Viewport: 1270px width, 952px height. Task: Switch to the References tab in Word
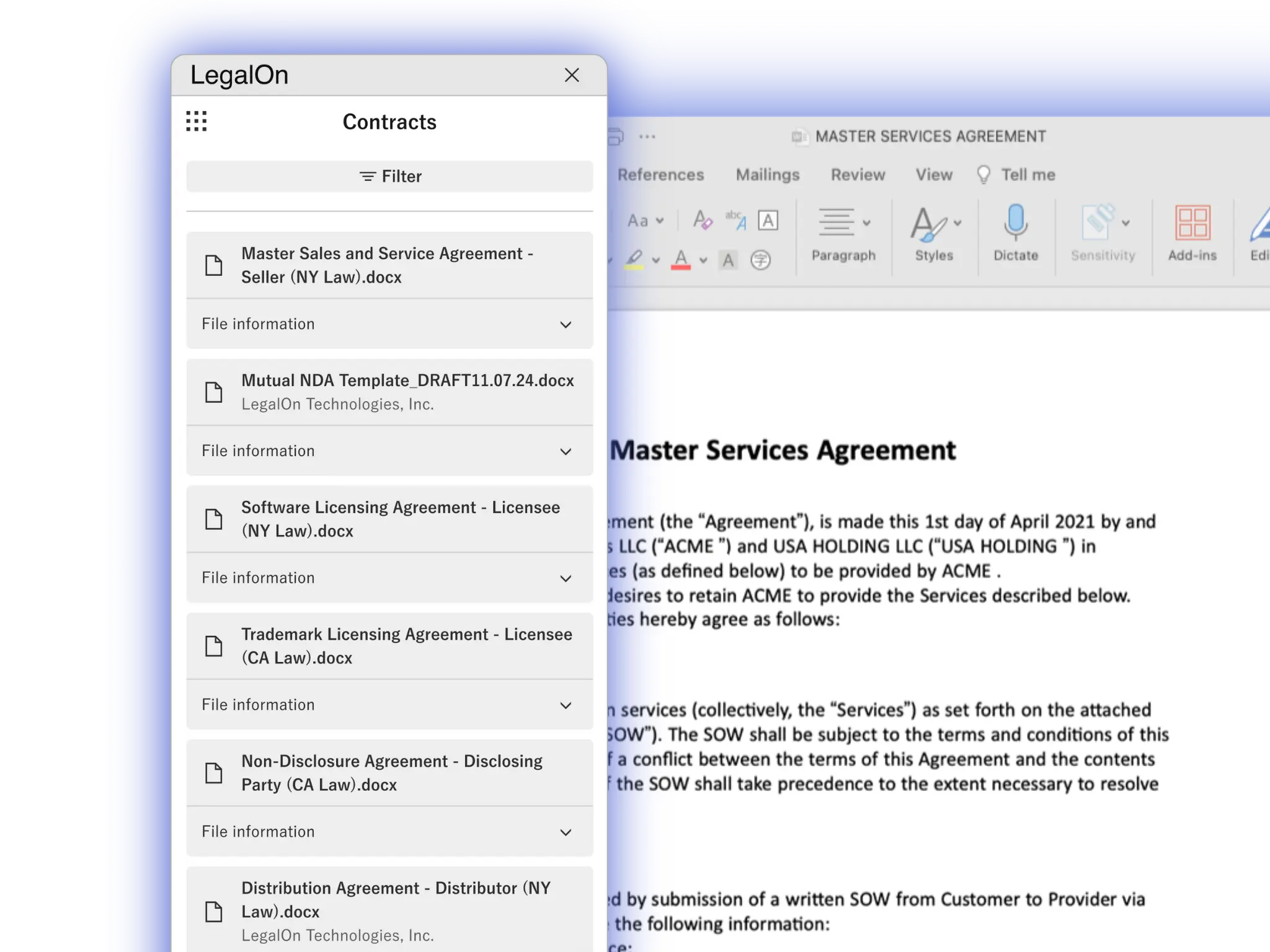(x=660, y=175)
